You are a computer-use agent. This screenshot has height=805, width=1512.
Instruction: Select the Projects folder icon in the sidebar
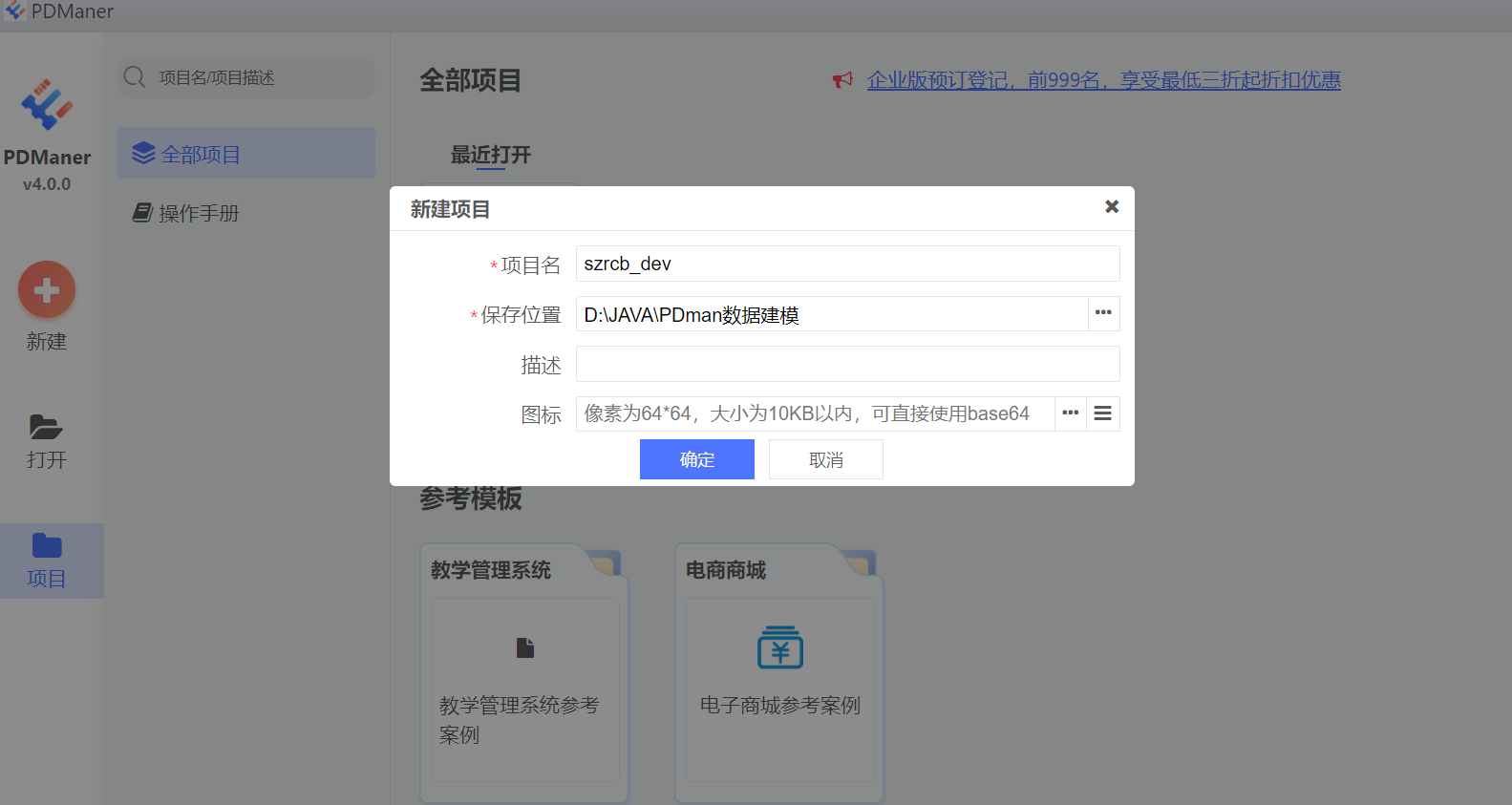click(47, 545)
